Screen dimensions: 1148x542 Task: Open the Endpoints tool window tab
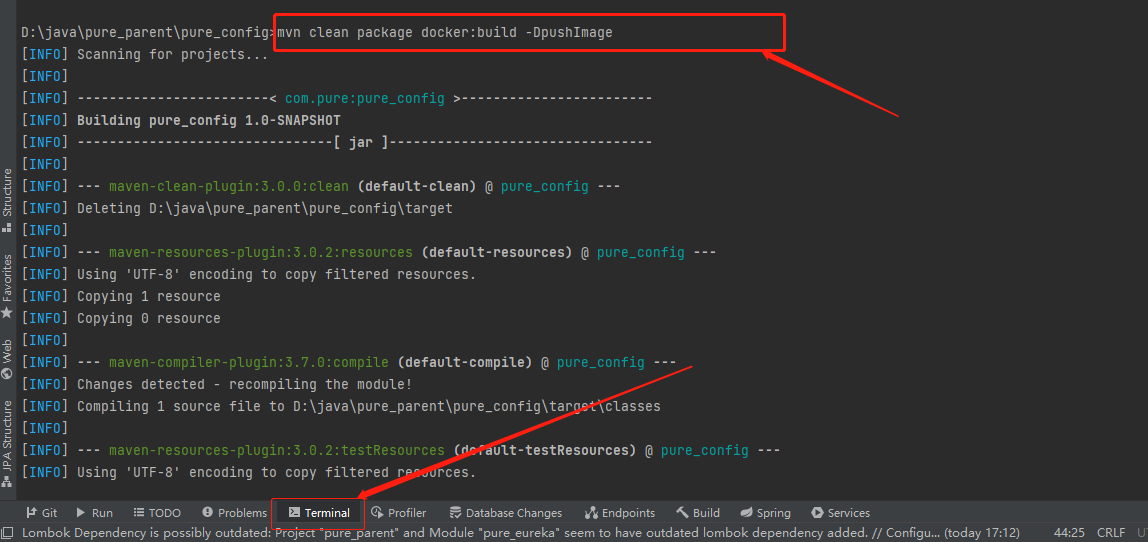click(619, 513)
